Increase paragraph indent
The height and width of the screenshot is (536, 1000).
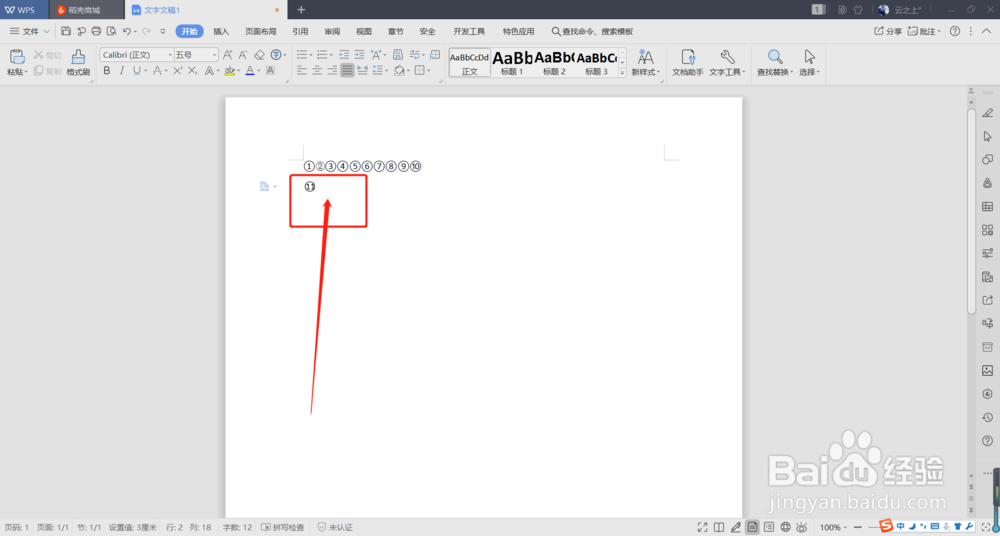coord(359,55)
